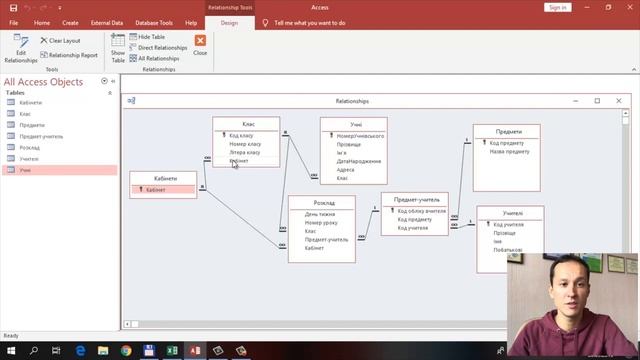Select the Адреса field in Учні table
Image resolution: width=640 pixels, height=360 pixels.
pyautogui.click(x=345, y=170)
